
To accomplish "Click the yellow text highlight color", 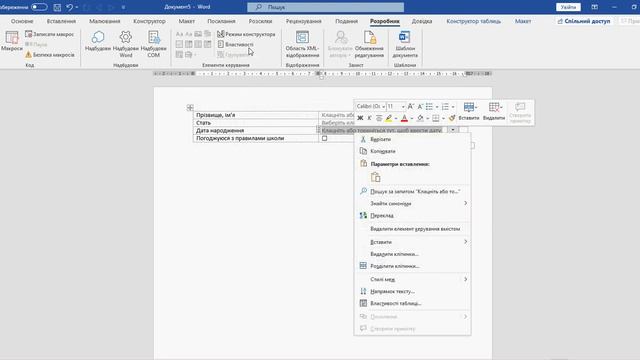I will coord(389,118).
